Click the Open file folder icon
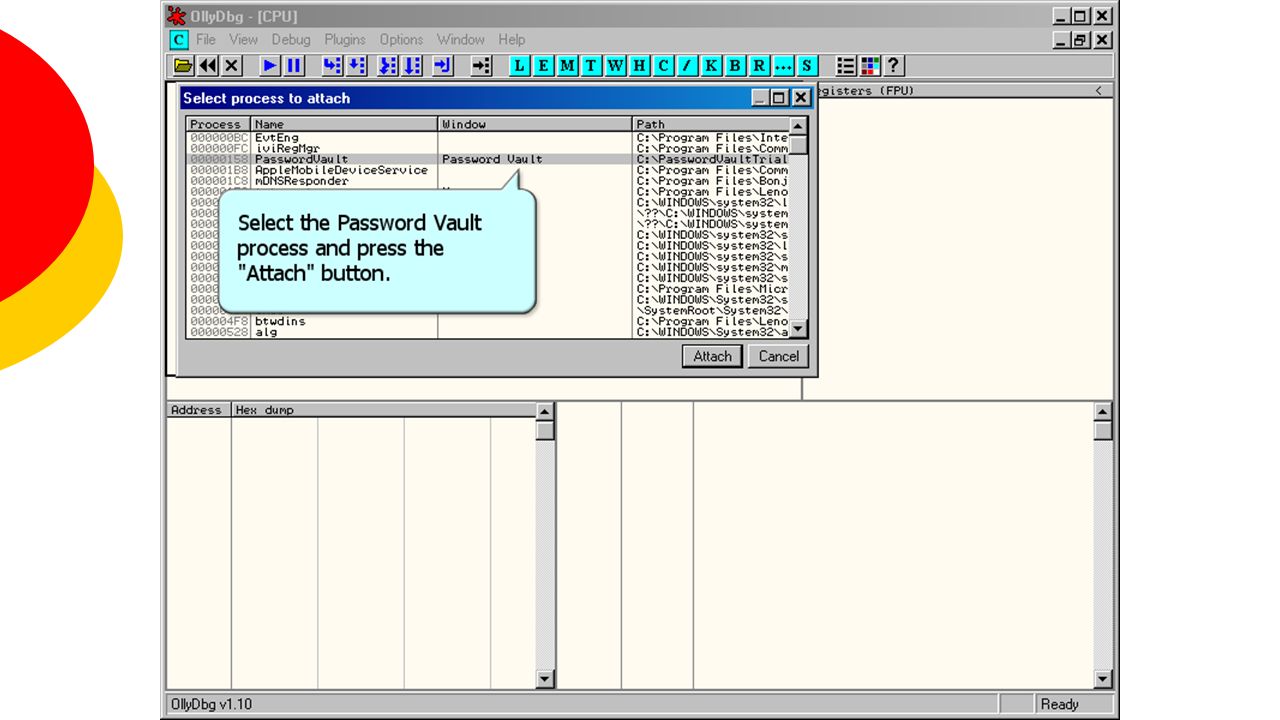Screen dimensions: 1280x720 pyautogui.click(x=183, y=65)
